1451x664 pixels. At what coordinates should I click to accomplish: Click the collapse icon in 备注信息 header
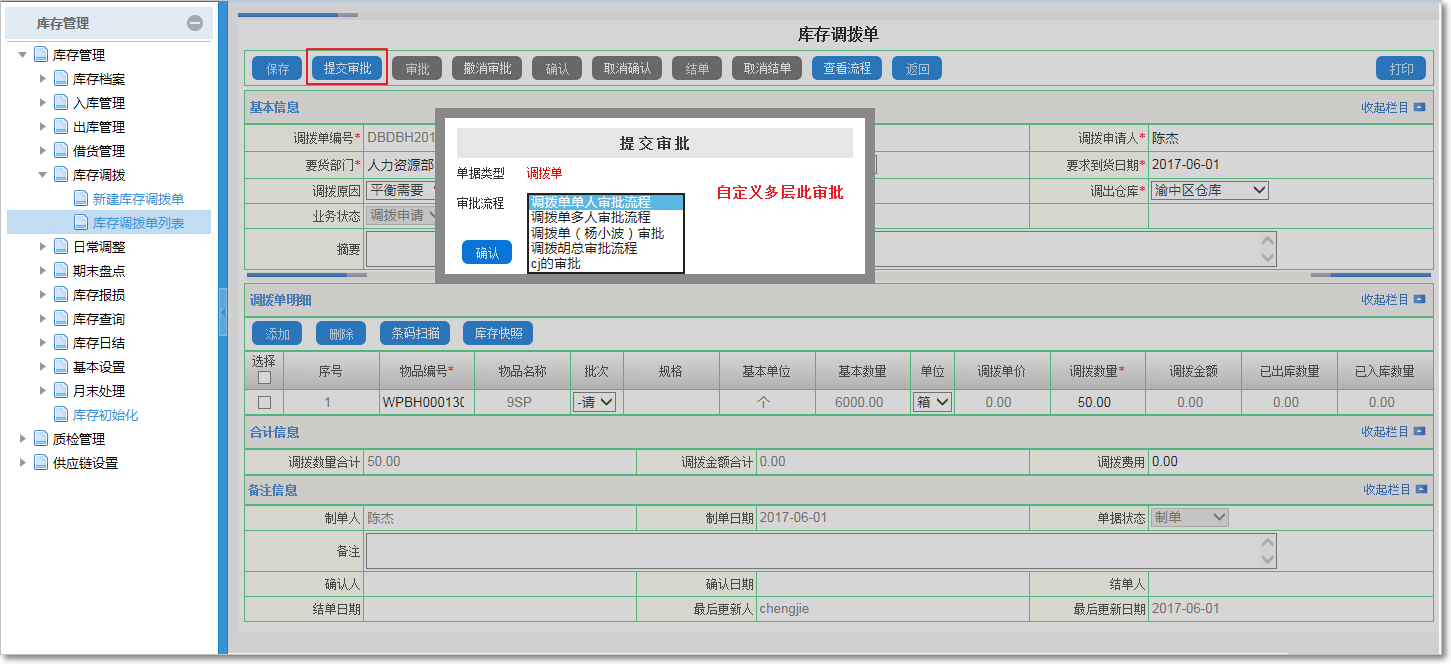(1420, 490)
